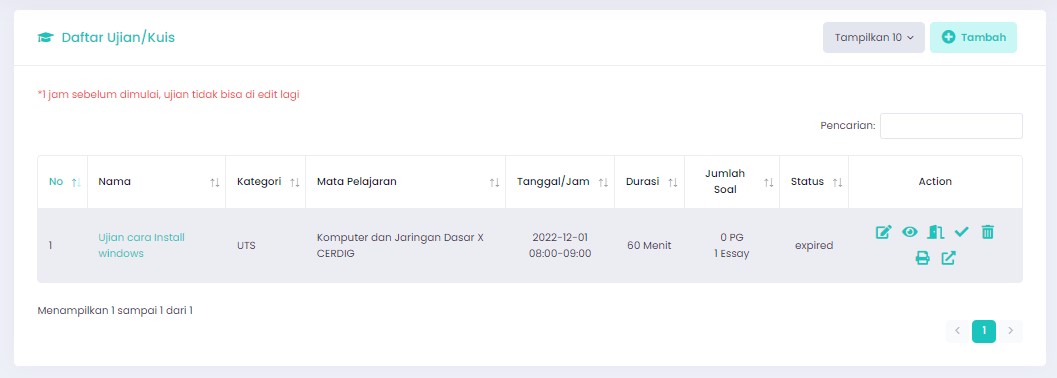Open the external link icon in Action
The height and width of the screenshot is (378, 1057).
(948, 258)
